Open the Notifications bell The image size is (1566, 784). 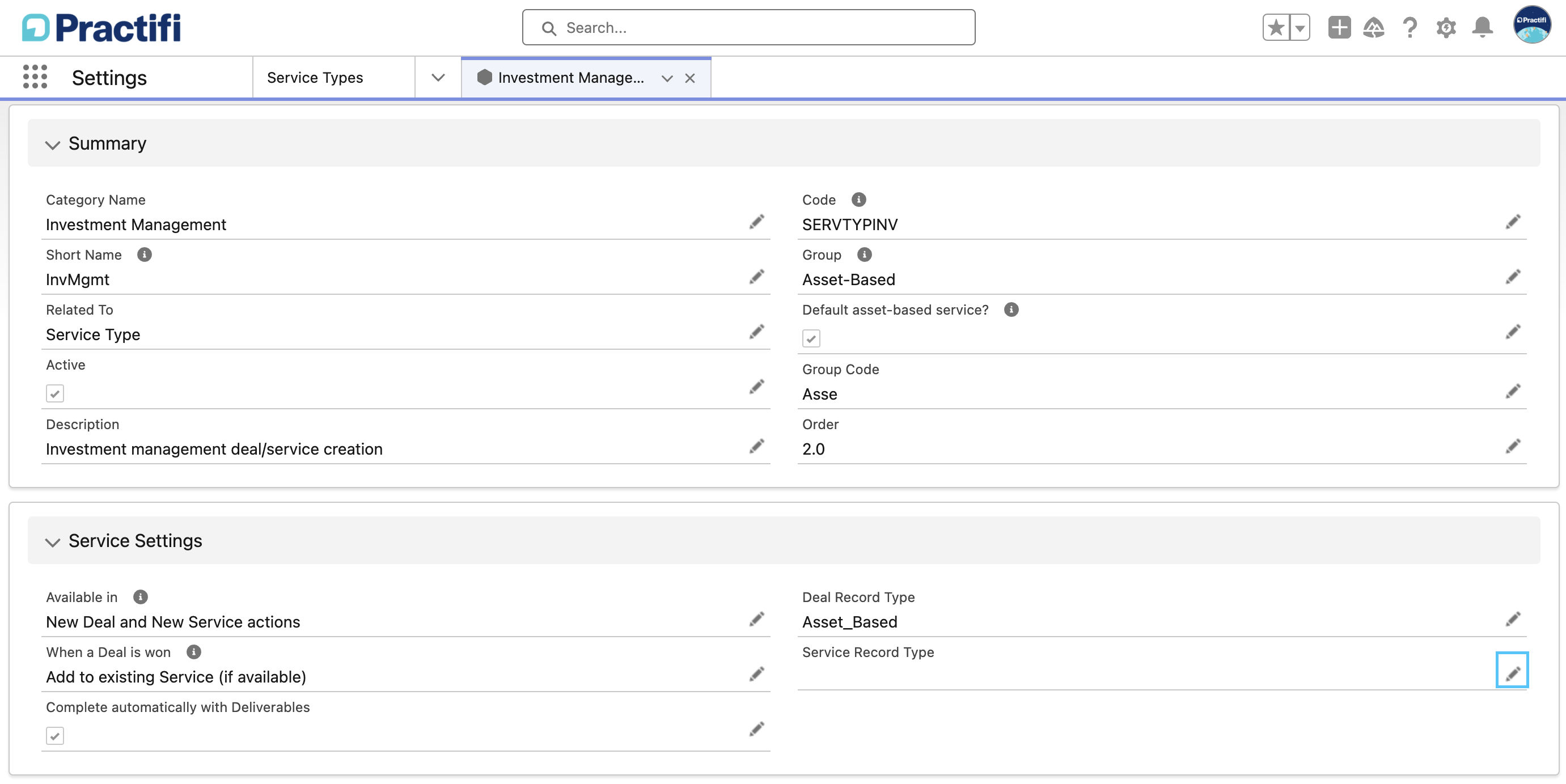1482,27
